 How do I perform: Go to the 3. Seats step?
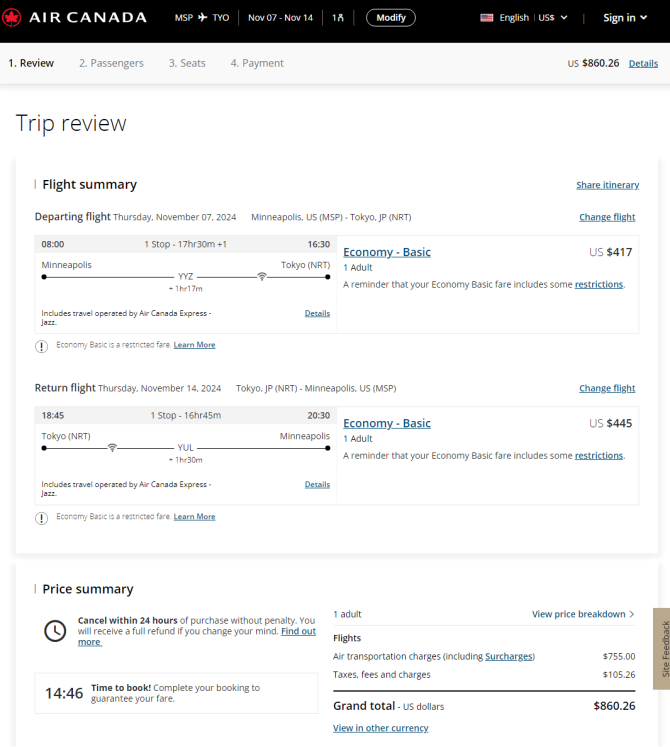point(187,63)
